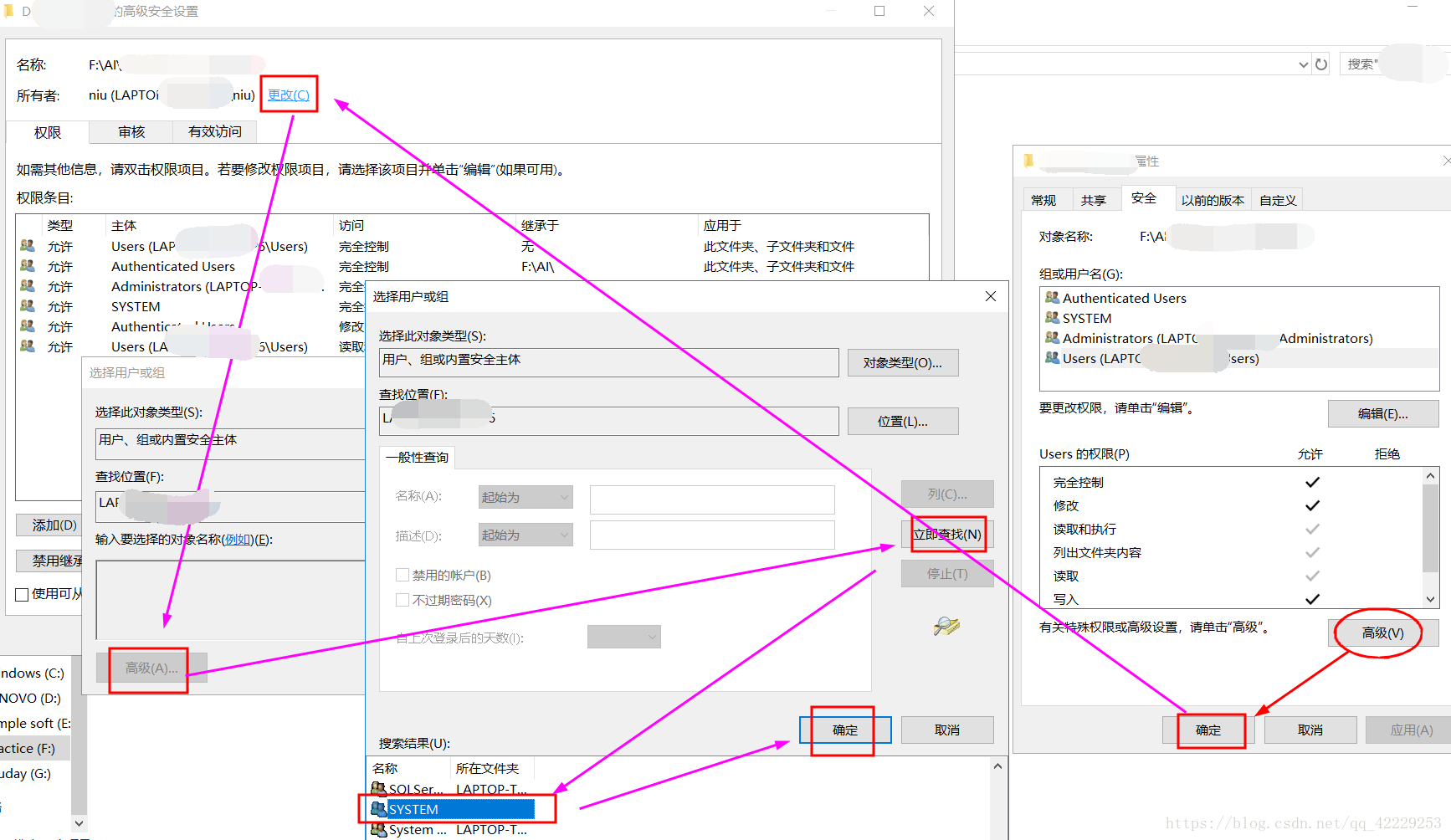Select the 以前的版本 tab in properties
This screenshot has height=840, width=1451.
coord(1213,198)
